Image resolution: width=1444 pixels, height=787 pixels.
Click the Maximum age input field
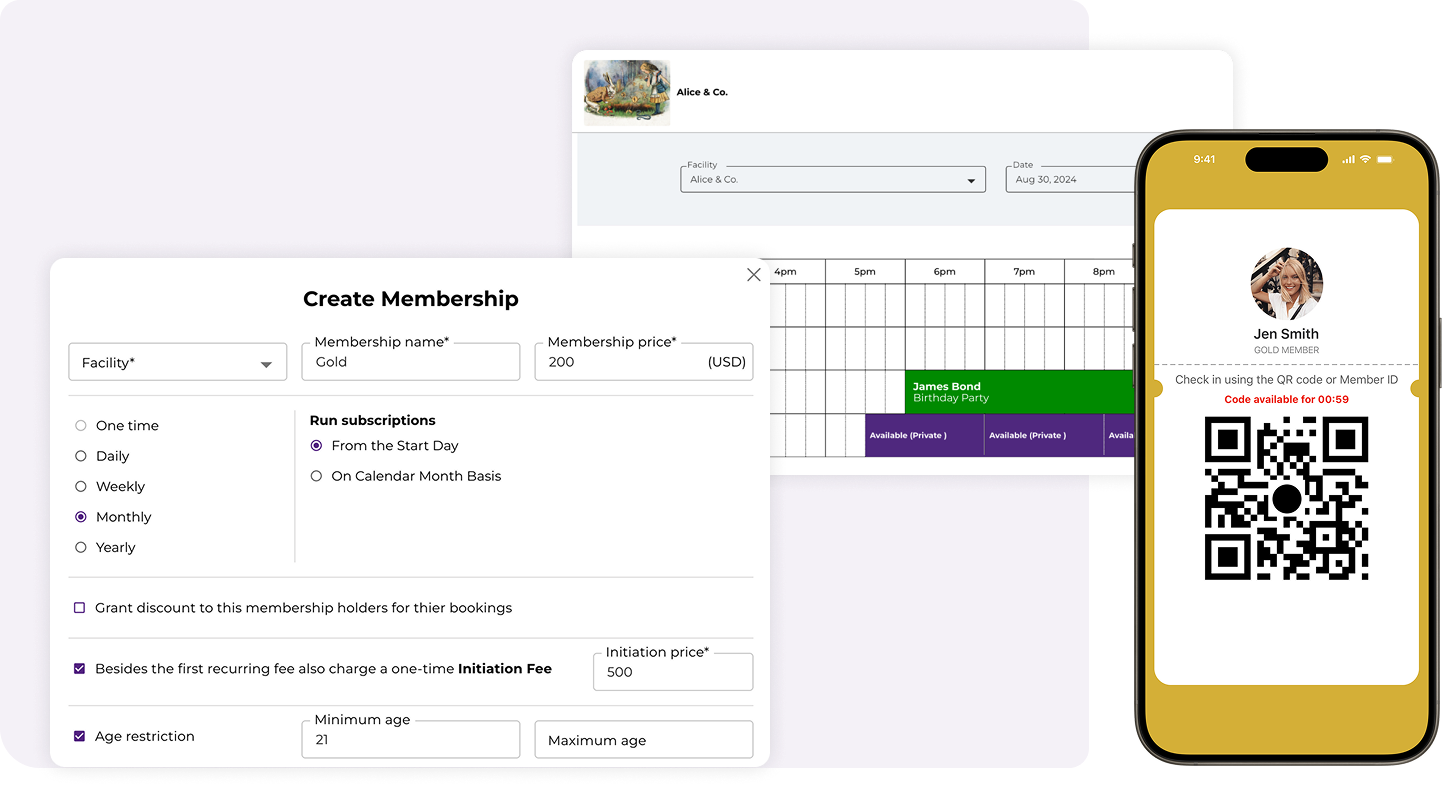pyautogui.click(x=643, y=741)
